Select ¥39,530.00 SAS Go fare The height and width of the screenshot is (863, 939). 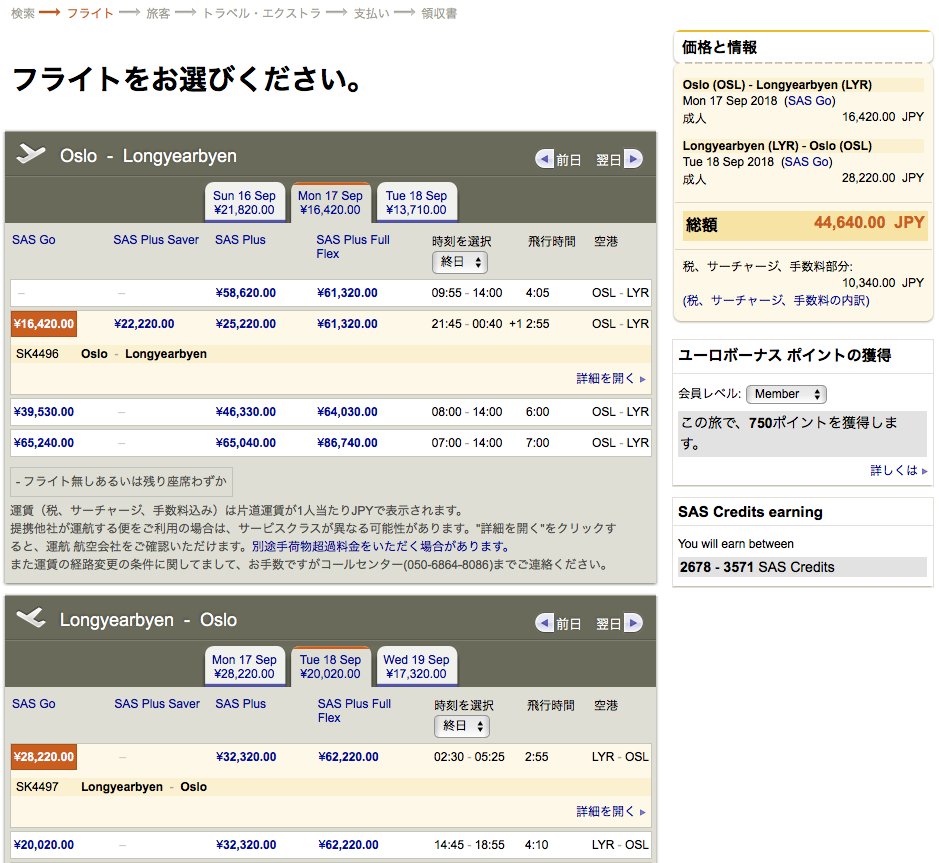point(44,412)
